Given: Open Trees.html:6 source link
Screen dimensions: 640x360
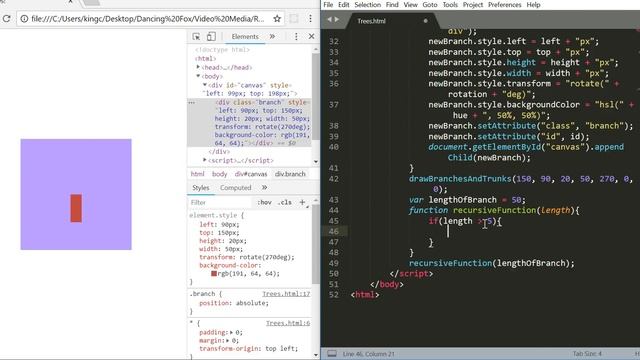Looking at the screenshot, I should 288,323.
